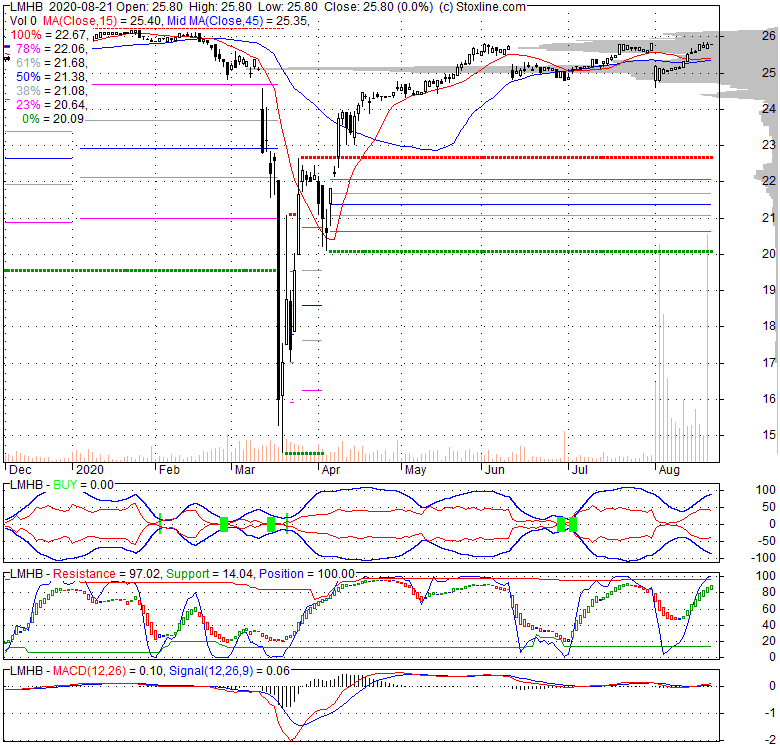Click the Mar label on time axis
Image resolution: width=780 pixels, height=745 pixels.
point(245,470)
